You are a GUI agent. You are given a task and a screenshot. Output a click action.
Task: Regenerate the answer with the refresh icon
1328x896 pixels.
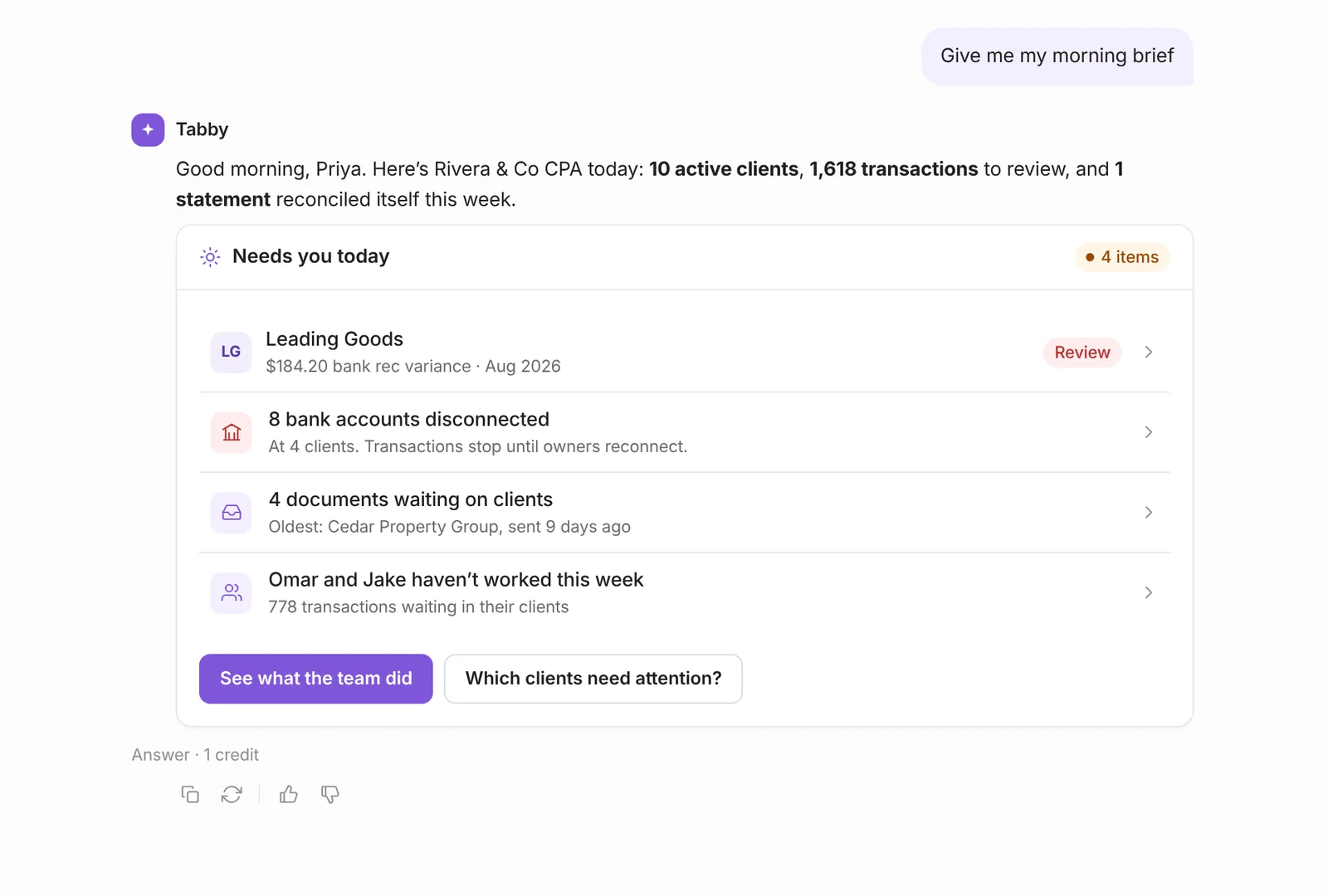click(232, 795)
